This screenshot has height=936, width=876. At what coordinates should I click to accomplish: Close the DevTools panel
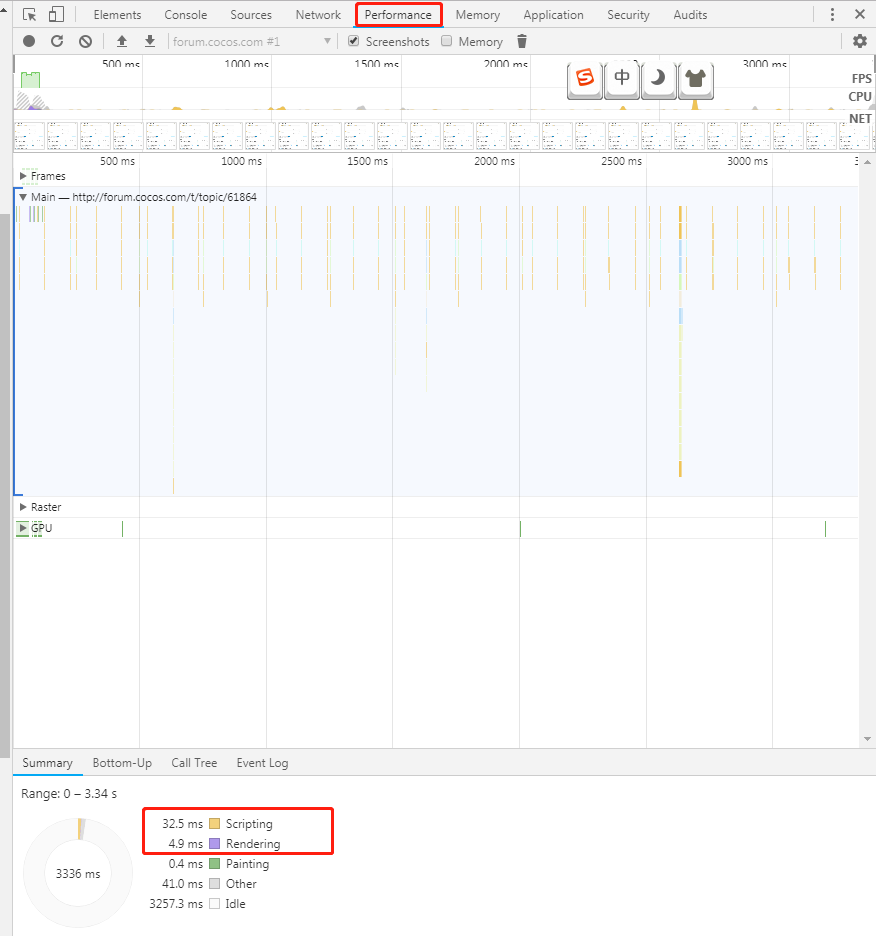tap(860, 14)
